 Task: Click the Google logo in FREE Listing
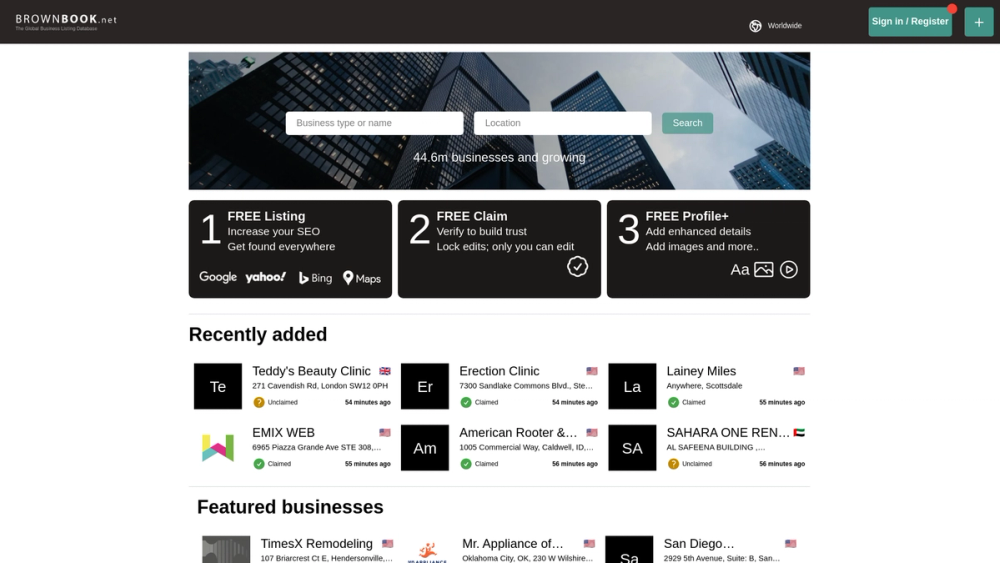click(218, 277)
